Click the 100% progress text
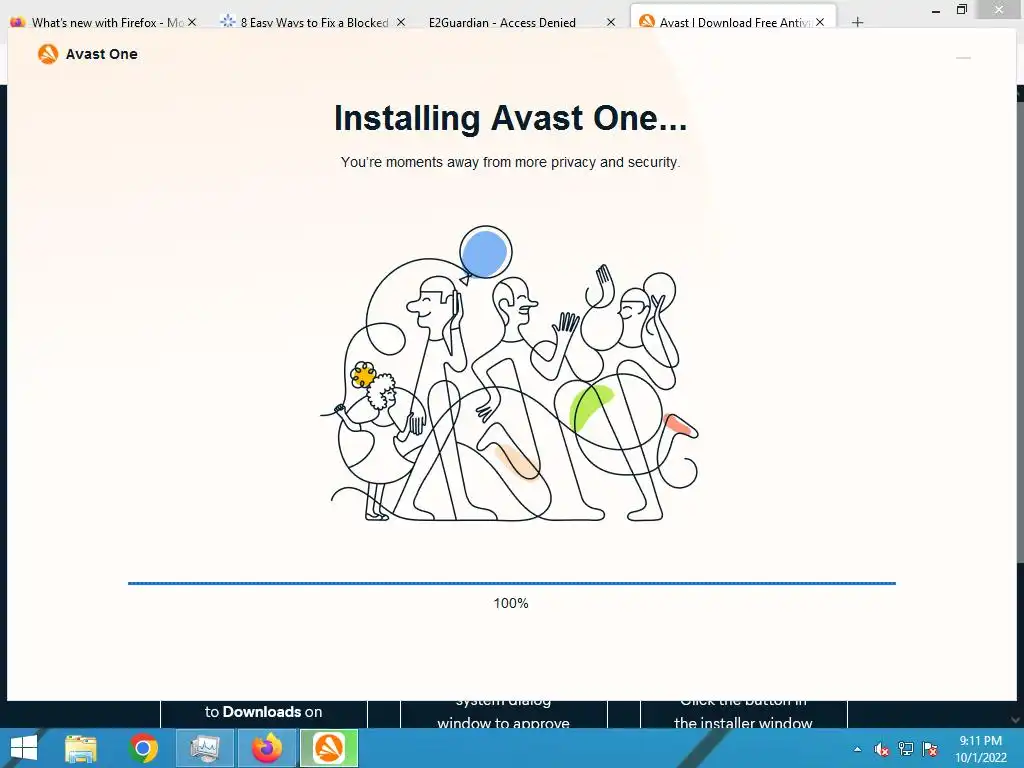 [x=511, y=603]
